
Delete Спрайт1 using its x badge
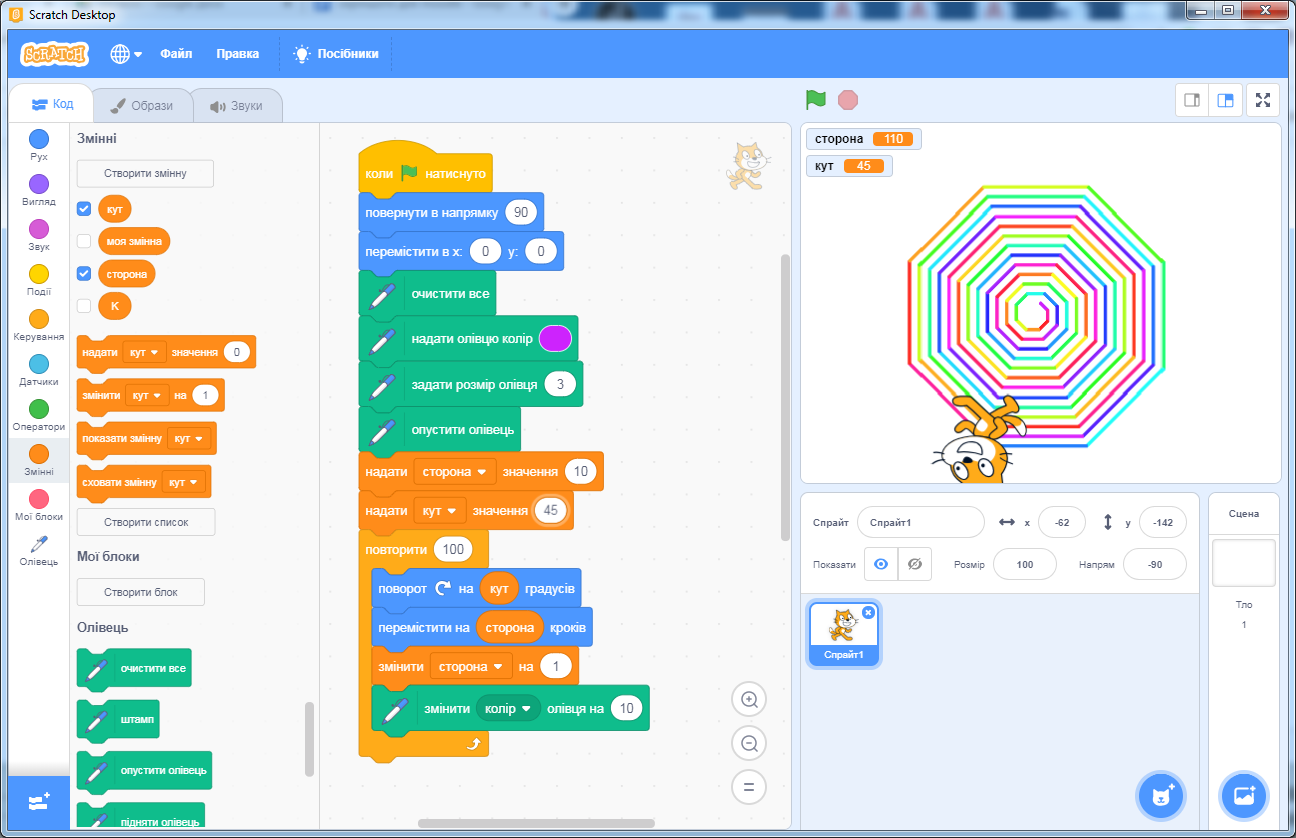[x=868, y=612]
